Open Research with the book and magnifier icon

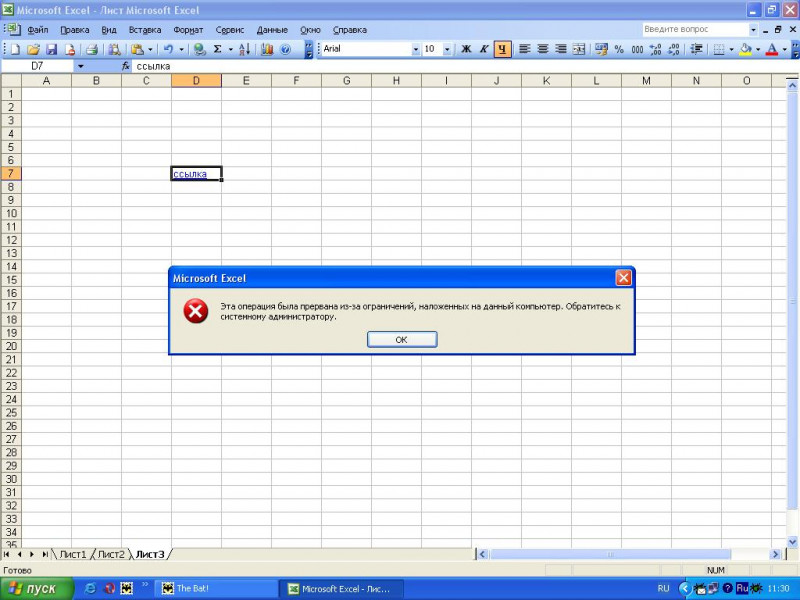[114, 49]
